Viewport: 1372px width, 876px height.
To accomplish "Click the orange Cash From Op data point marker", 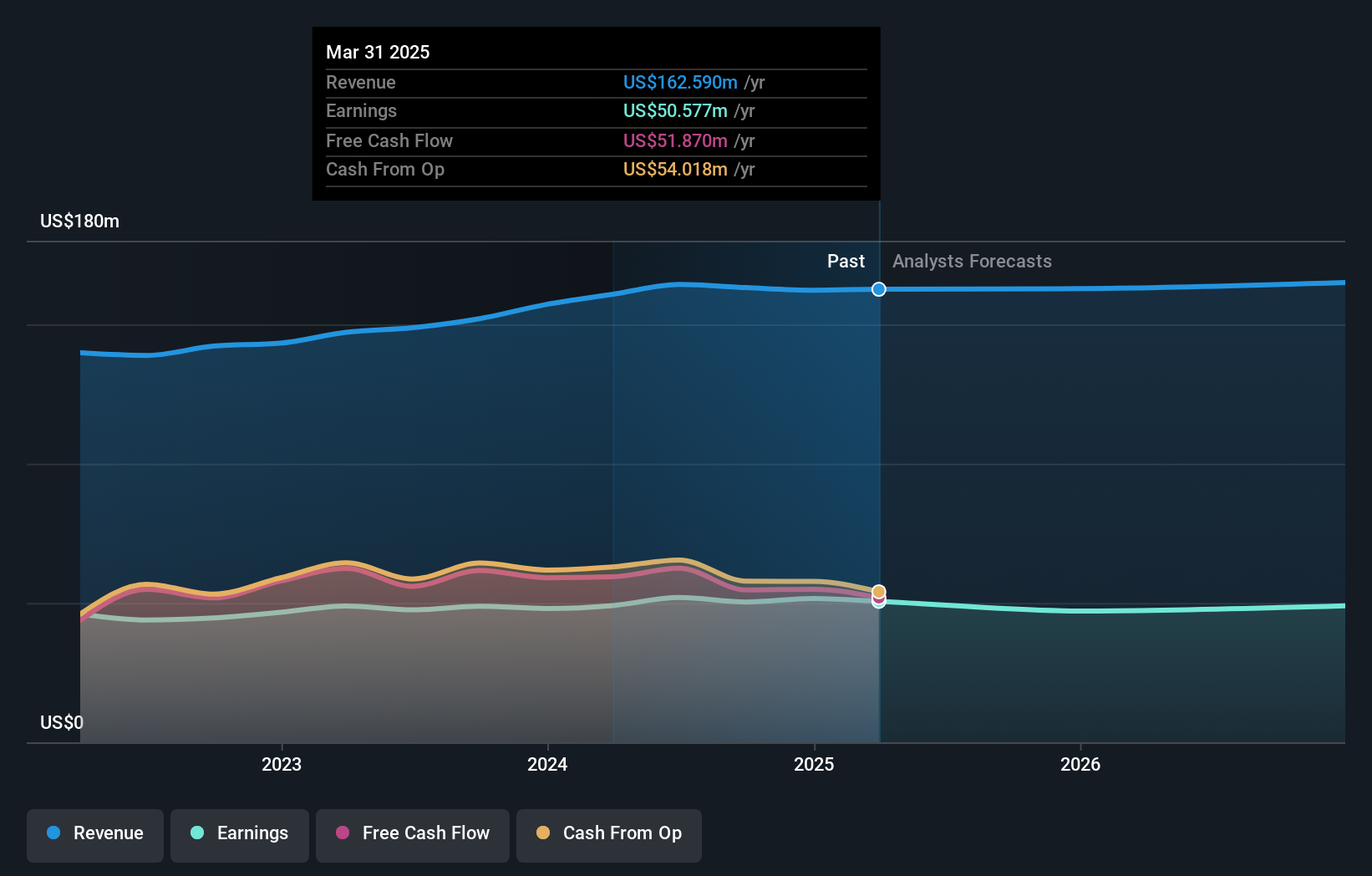I will tap(879, 592).
